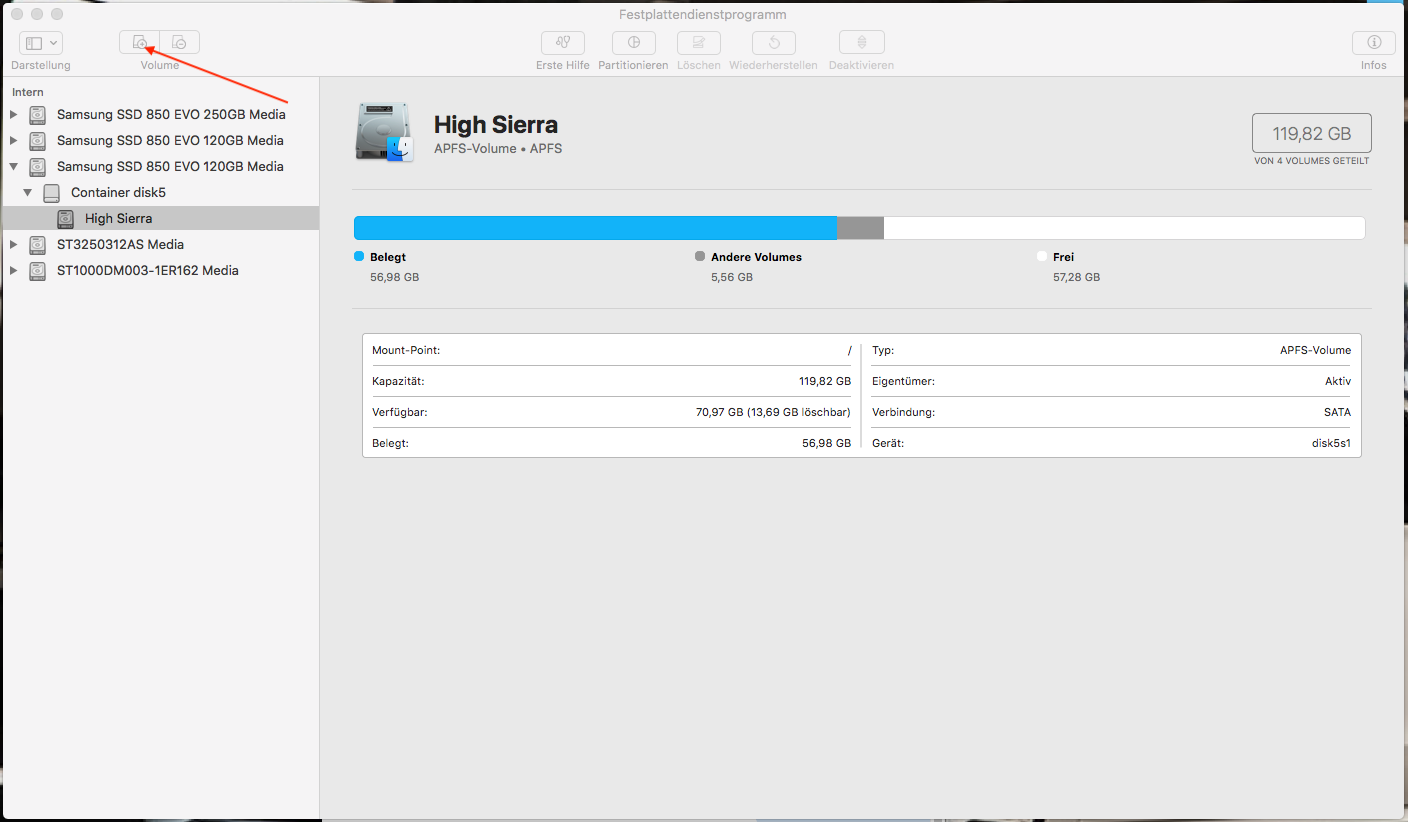This screenshot has height=822, width=1408.
Task: Click the "High Sierra" heading in the main pane
Action: click(496, 125)
